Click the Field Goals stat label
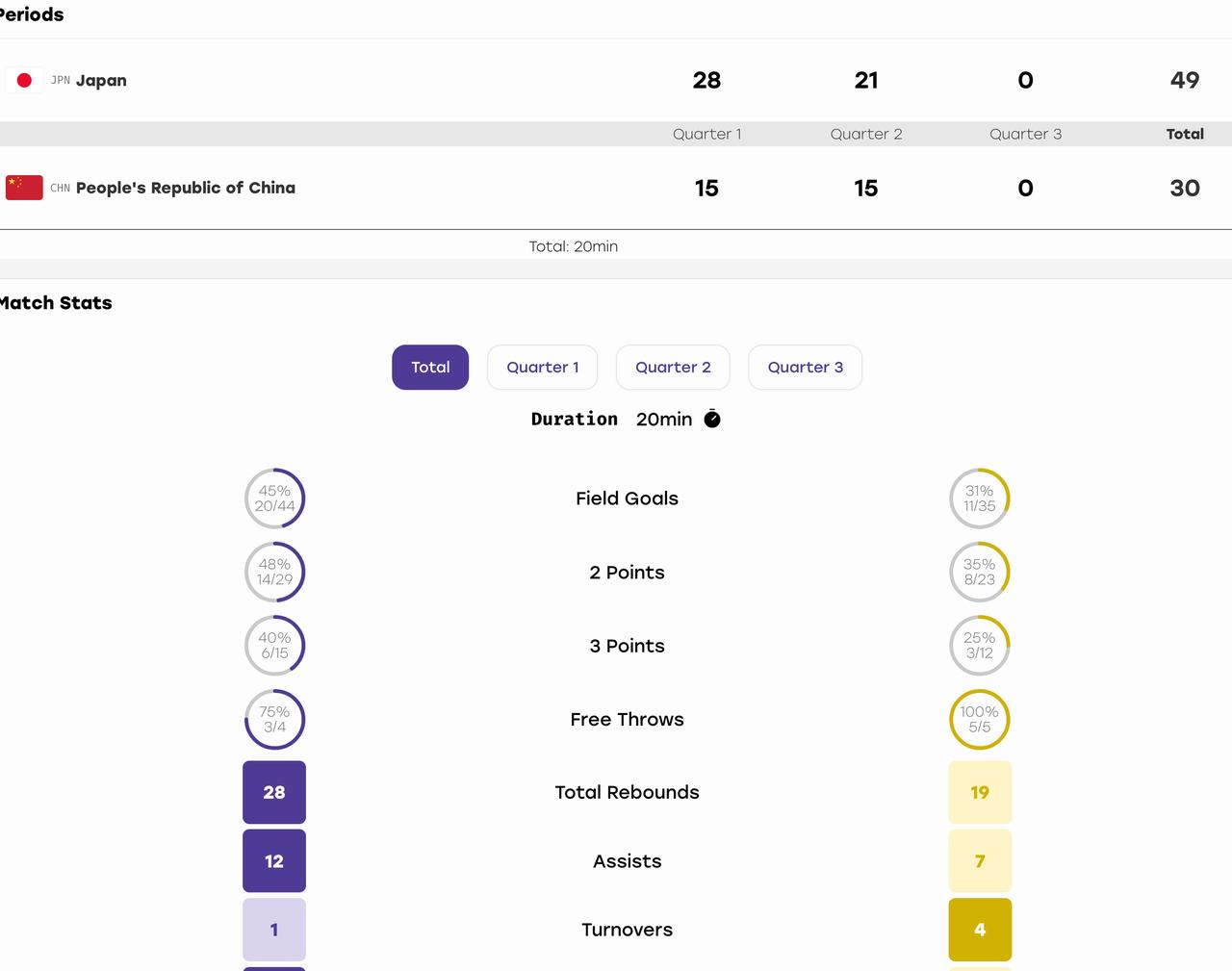 point(628,498)
